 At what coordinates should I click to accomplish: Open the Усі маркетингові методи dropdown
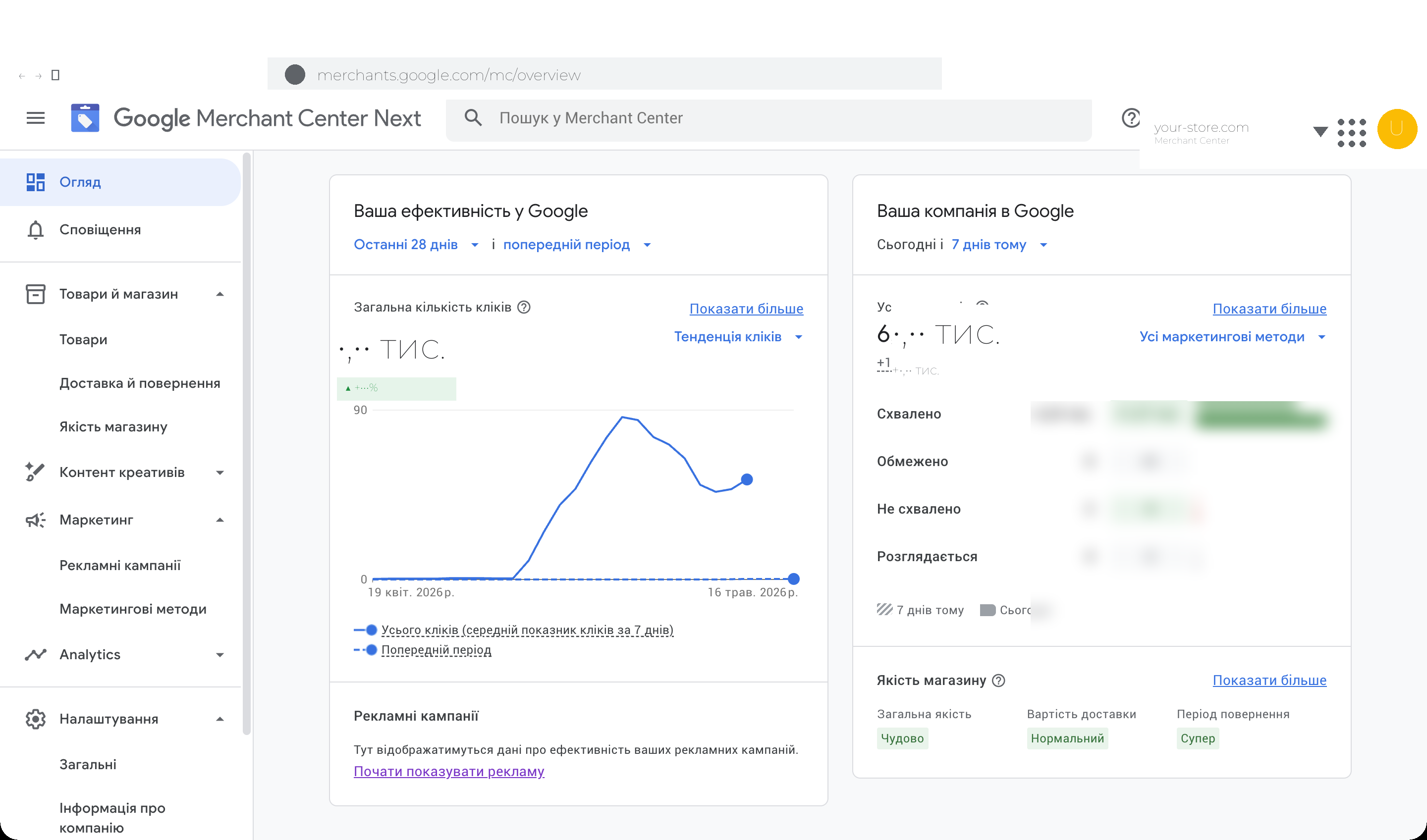1233,337
